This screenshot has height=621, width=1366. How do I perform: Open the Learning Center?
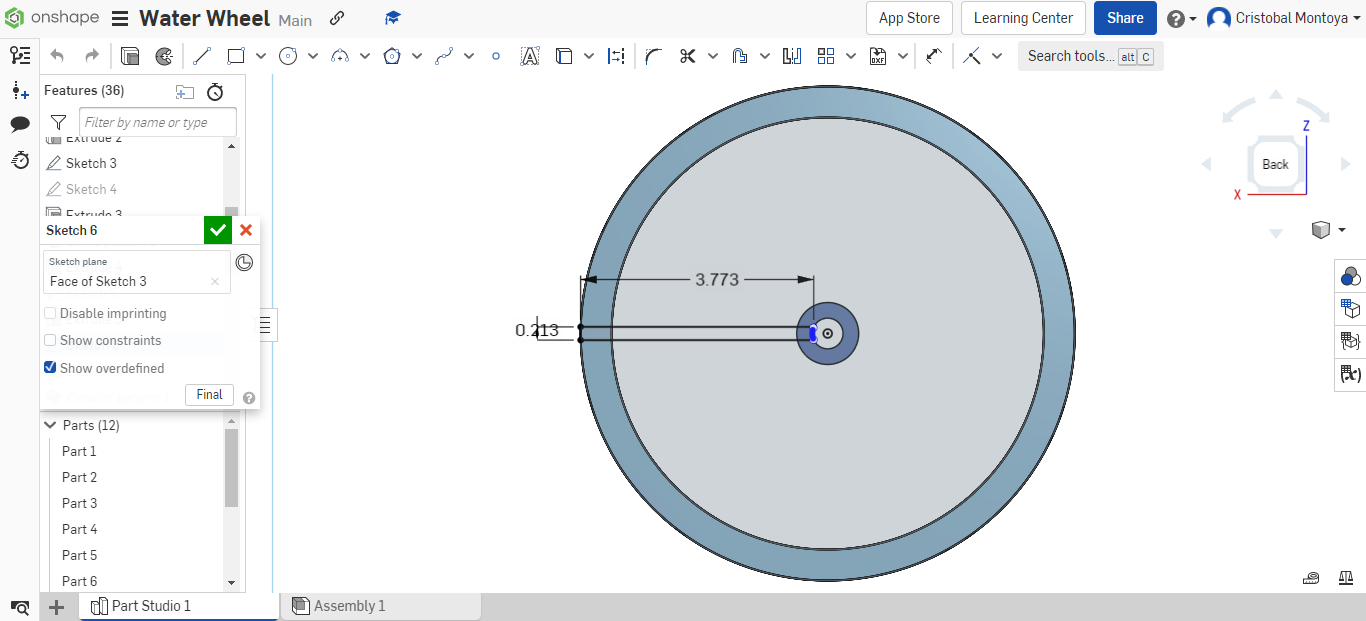click(x=1023, y=18)
